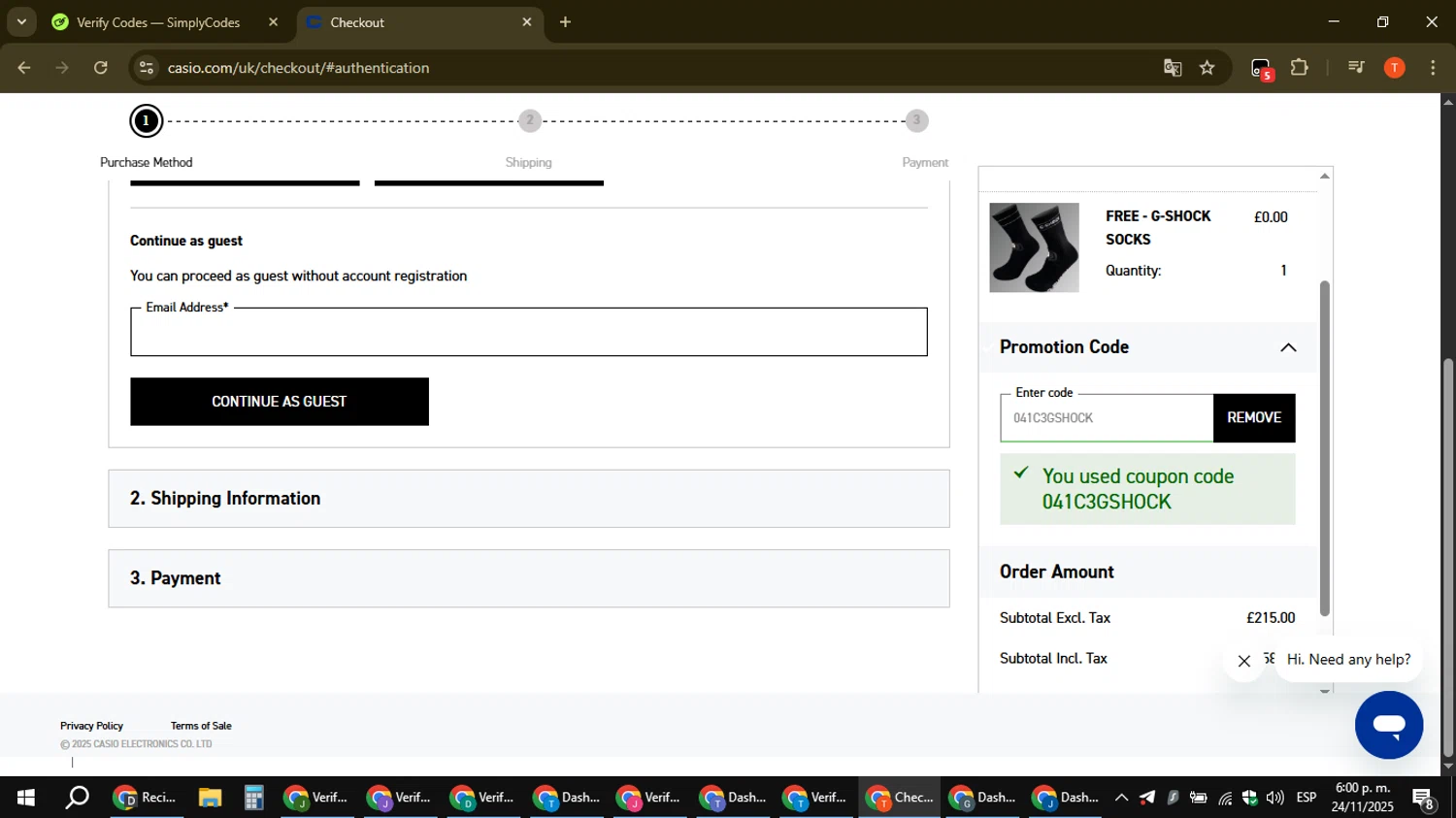Open the Google Translate page icon

pyautogui.click(x=1173, y=68)
